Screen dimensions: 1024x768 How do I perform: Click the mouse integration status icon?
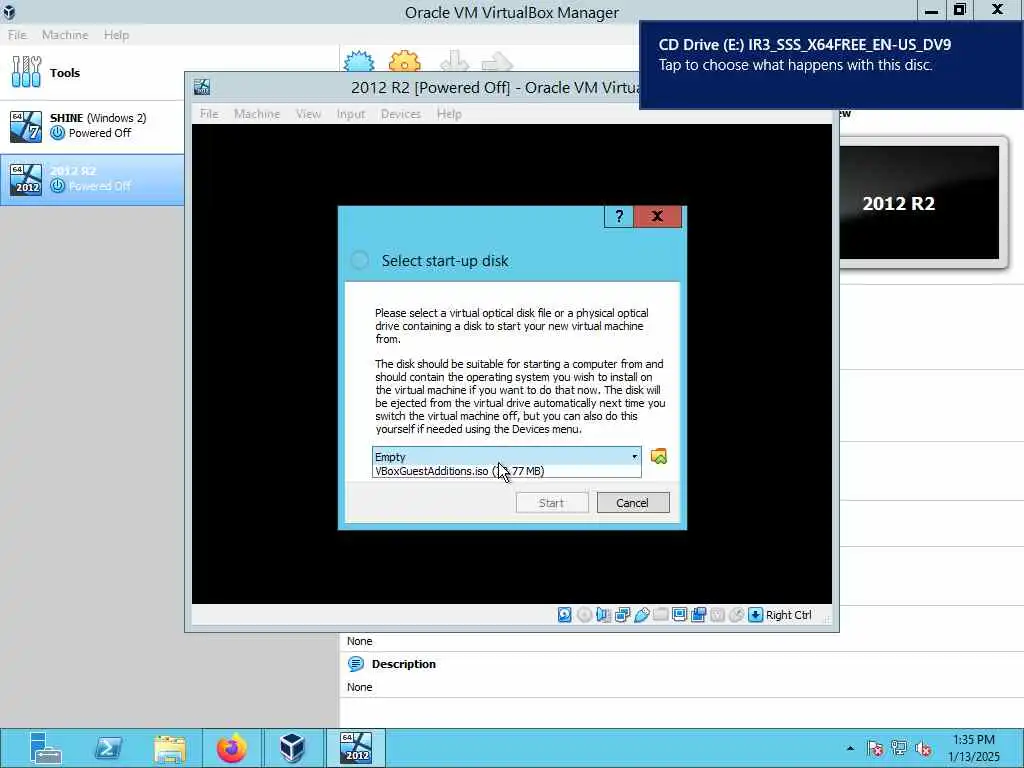736,615
